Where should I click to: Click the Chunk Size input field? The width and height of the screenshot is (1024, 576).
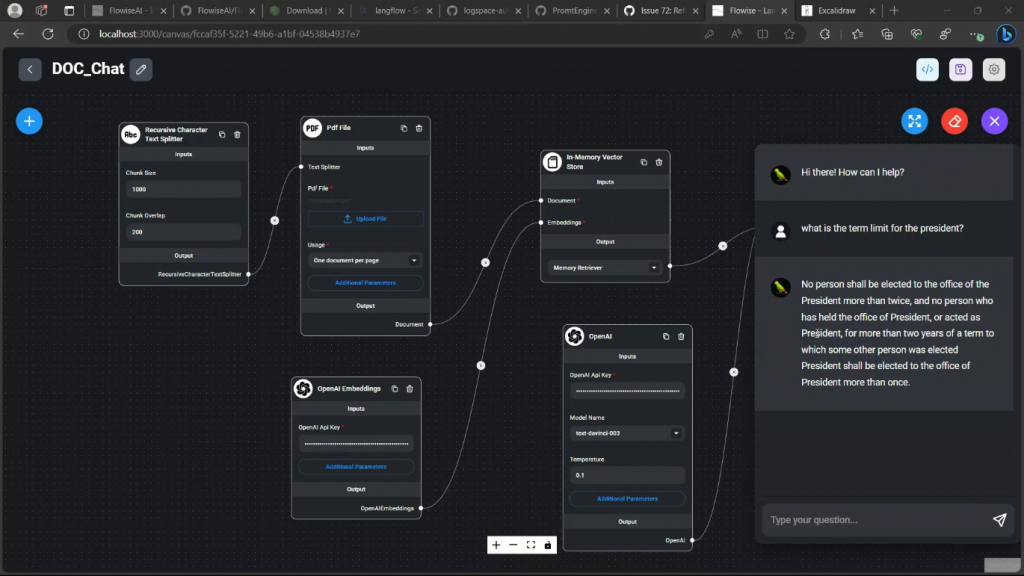point(183,189)
